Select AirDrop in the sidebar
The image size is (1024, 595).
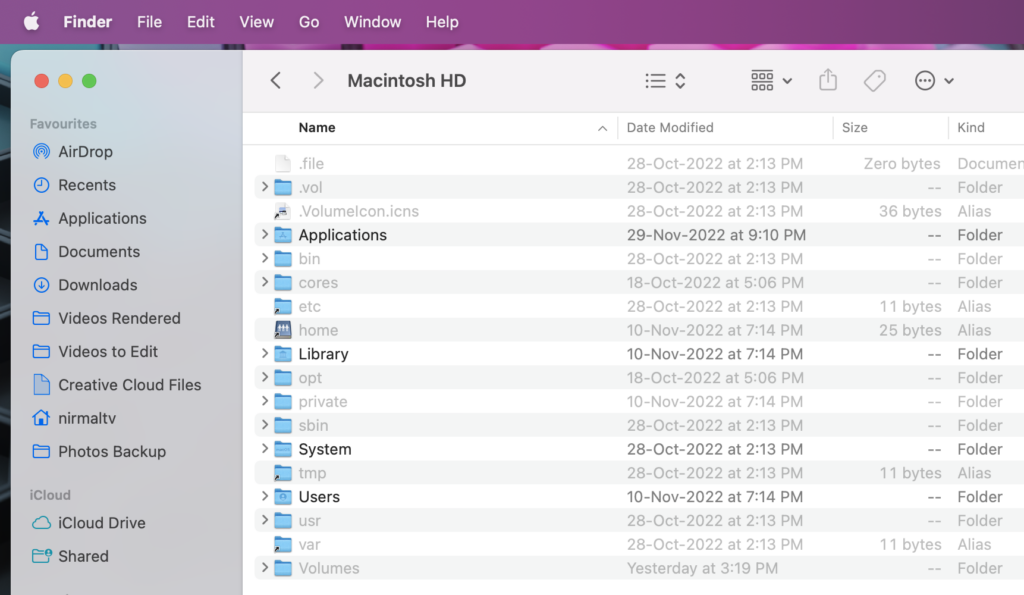(86, 152)
